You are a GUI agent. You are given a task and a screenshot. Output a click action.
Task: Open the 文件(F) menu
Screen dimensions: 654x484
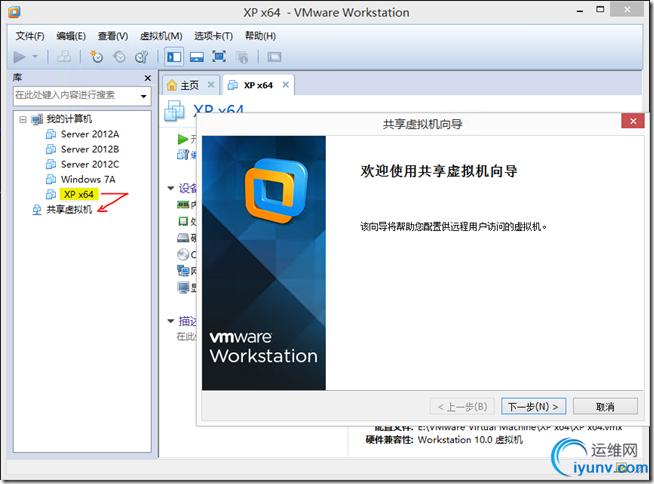point(30,36)
